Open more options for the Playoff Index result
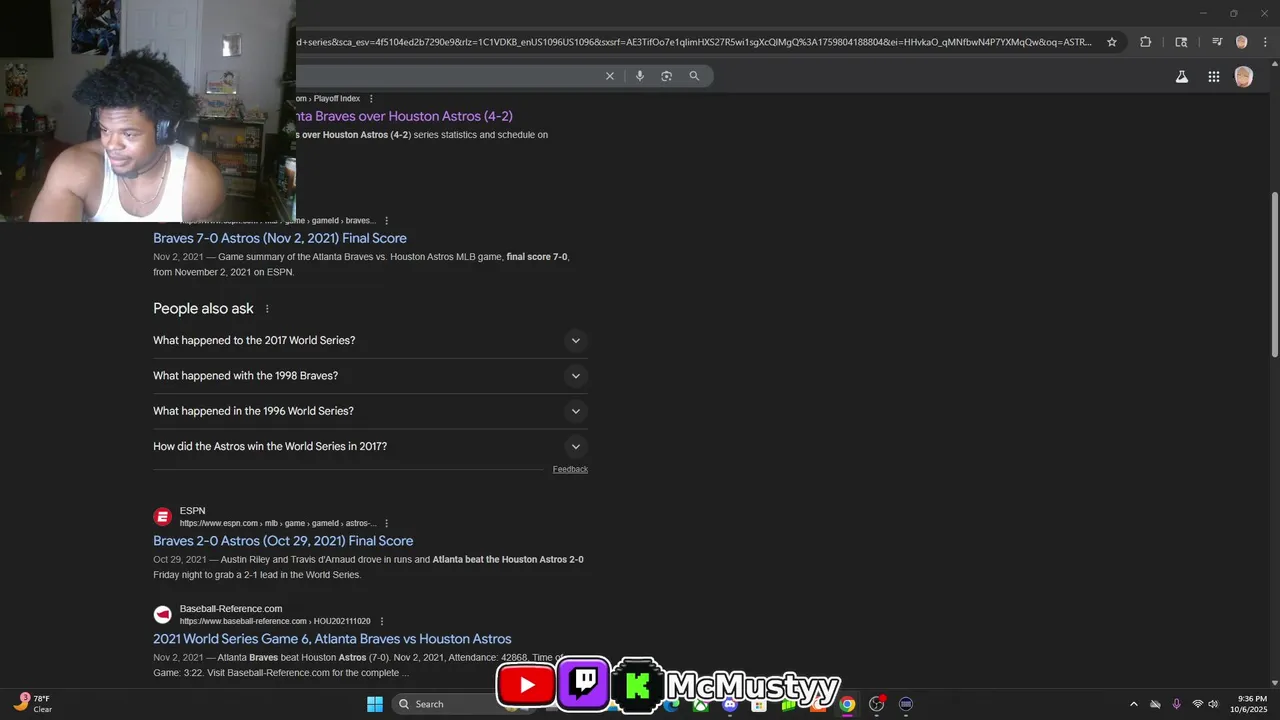 click(371, 98)
